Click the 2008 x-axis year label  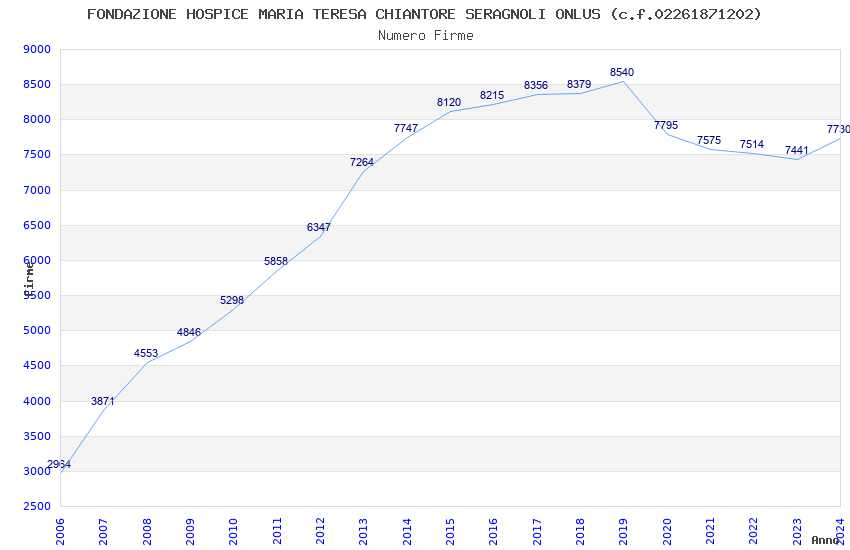(x=147, y=531)
